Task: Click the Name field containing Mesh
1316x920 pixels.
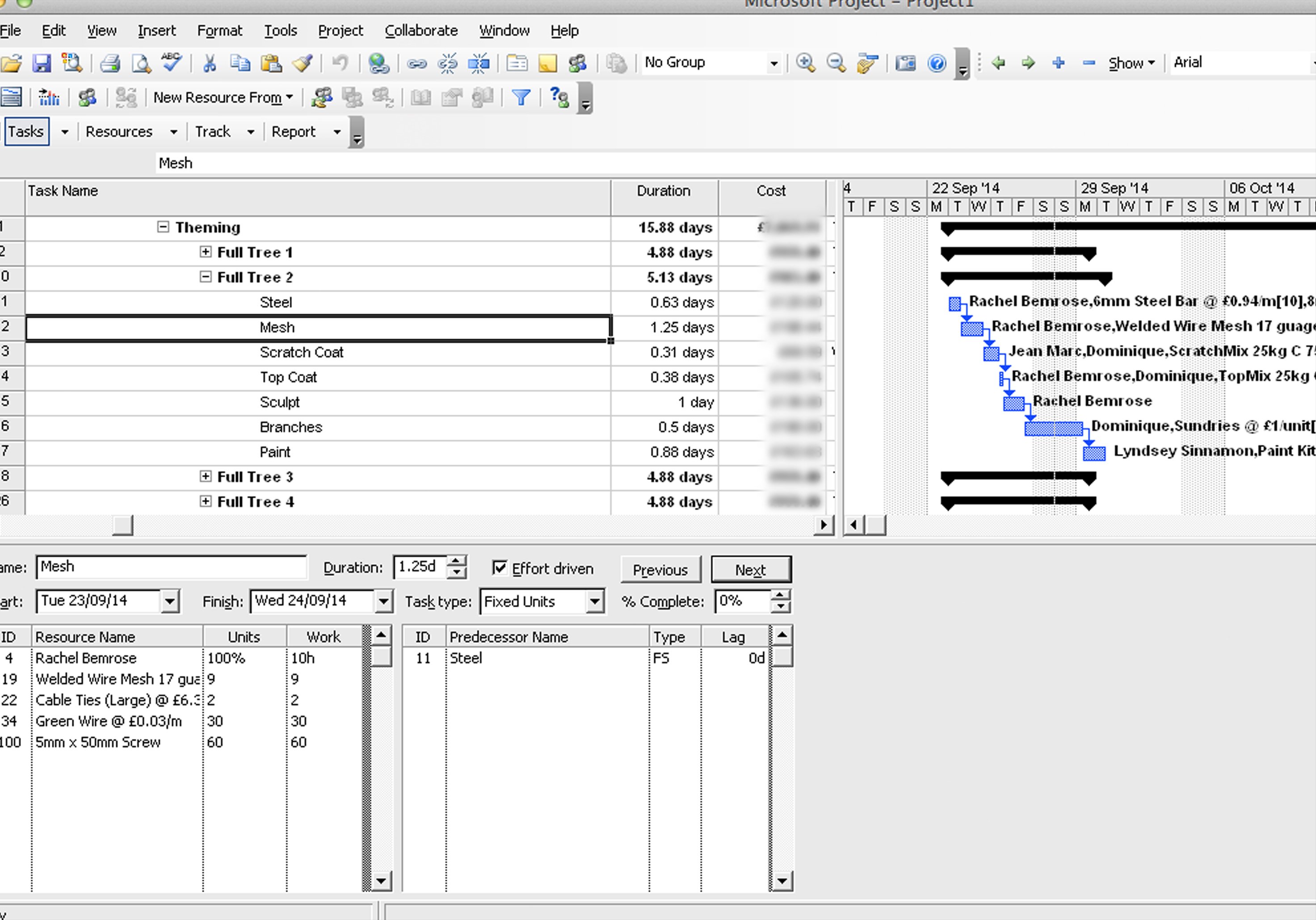Action: (171, 567)
